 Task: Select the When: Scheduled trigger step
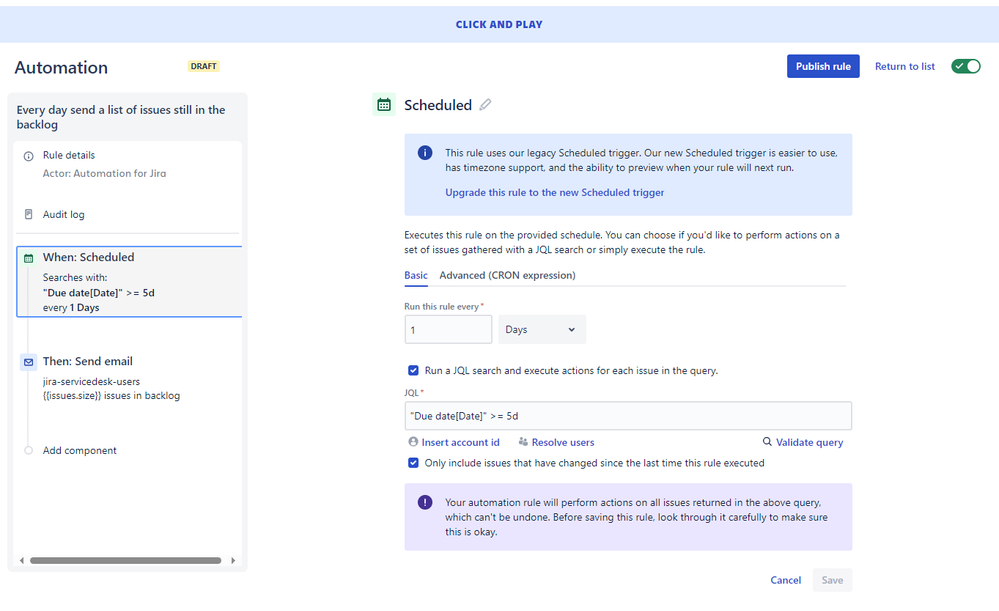pyautogui.click(x=129, y=282)
